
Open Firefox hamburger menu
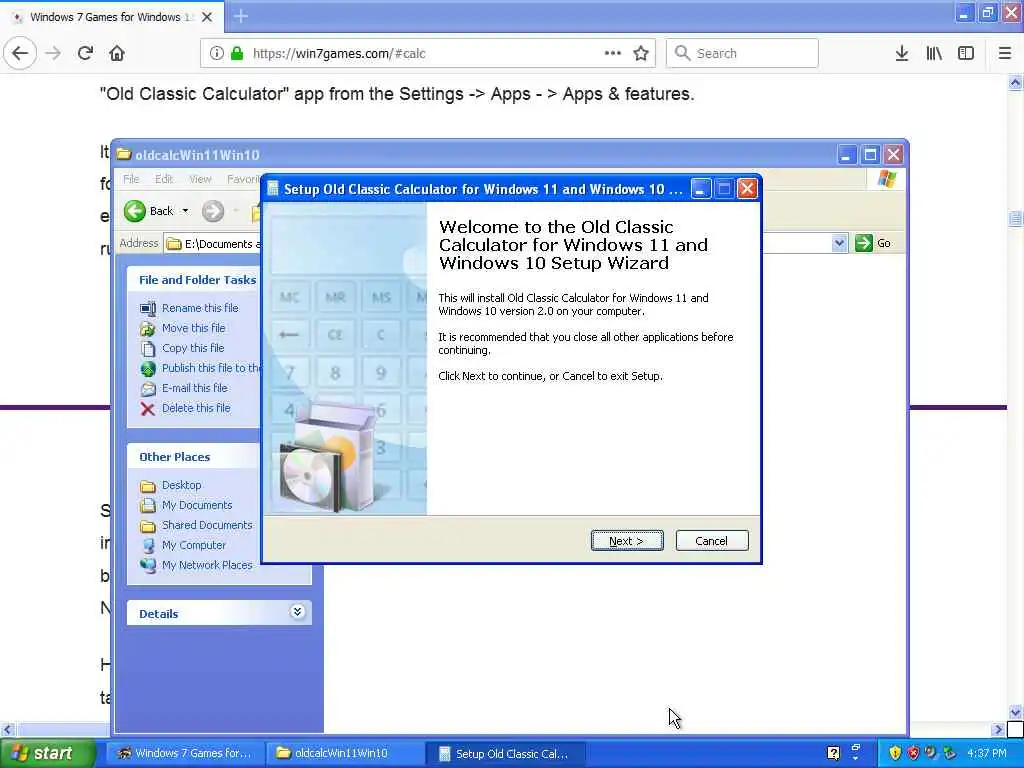(1004, 54)
